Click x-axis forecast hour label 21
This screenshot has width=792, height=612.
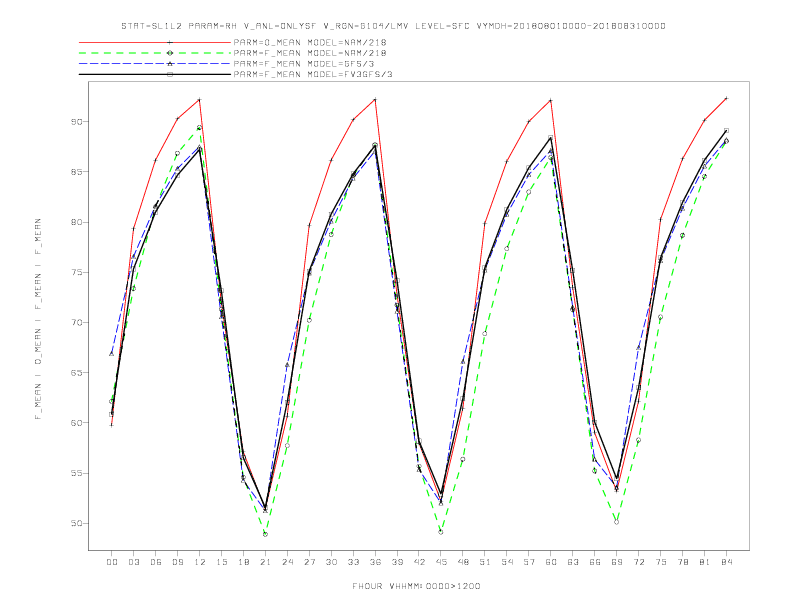pyautogui.click(x=265, y=562)
